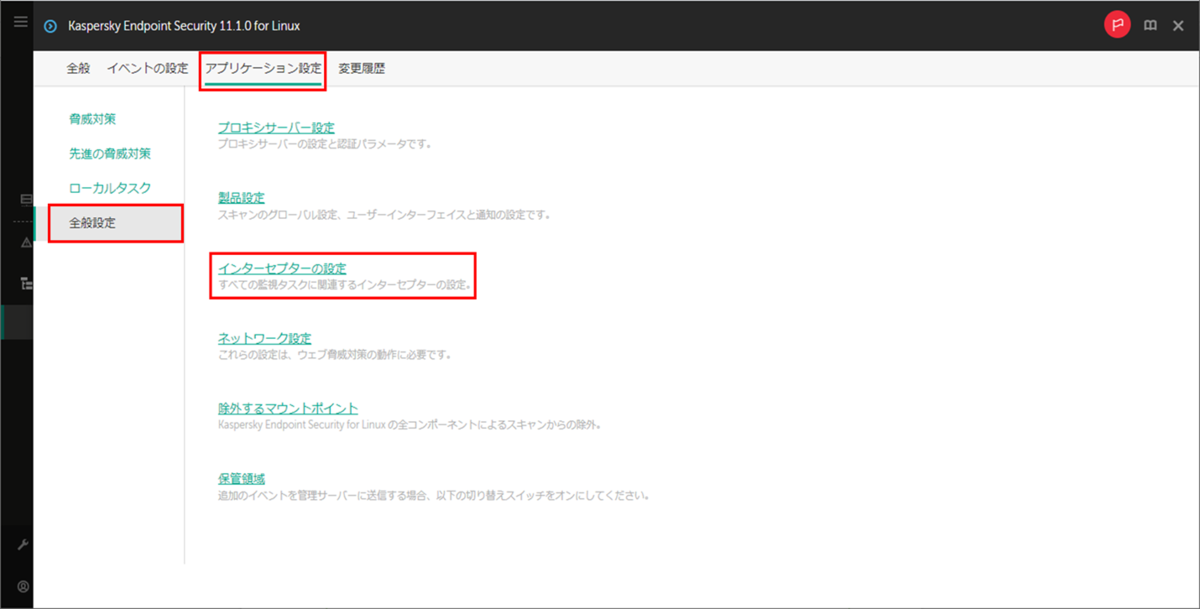Open the プロキシサーバー設定 link
The height and width of the screenshot is (609, 1200).
(277, 127)
